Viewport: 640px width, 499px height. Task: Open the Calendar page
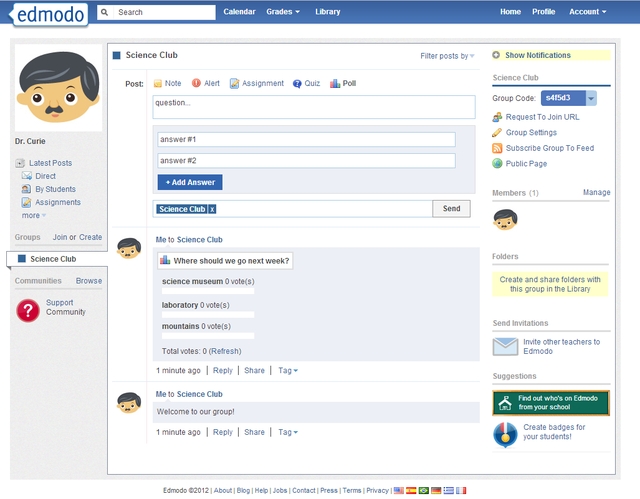[239, 12]
